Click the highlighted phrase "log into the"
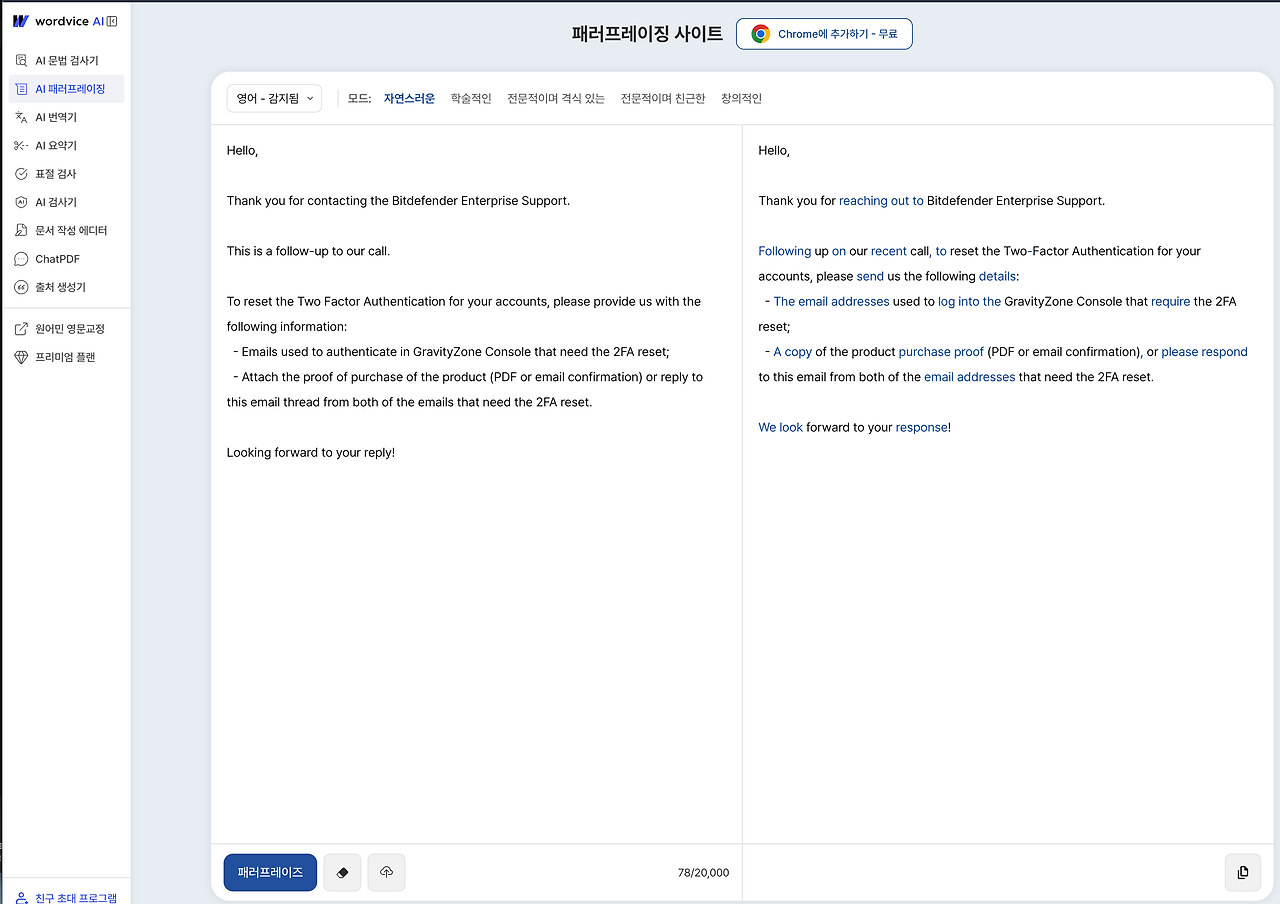The width and height of the screenshot is (1280, 904). click(x=969, y=301)
